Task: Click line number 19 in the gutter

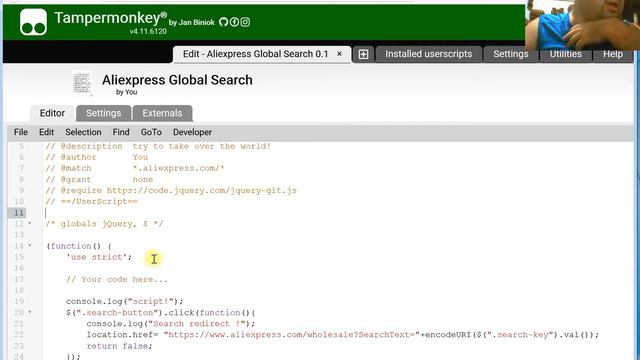Action: (19, 301)
